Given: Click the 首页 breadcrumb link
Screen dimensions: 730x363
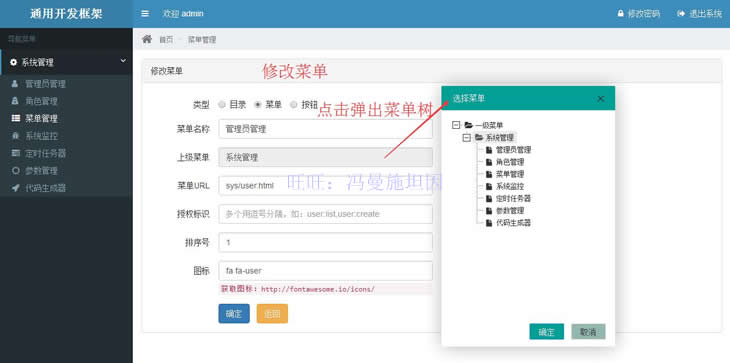Looking at the screenshot, I should pyautogui.click(x=166, y=40).
